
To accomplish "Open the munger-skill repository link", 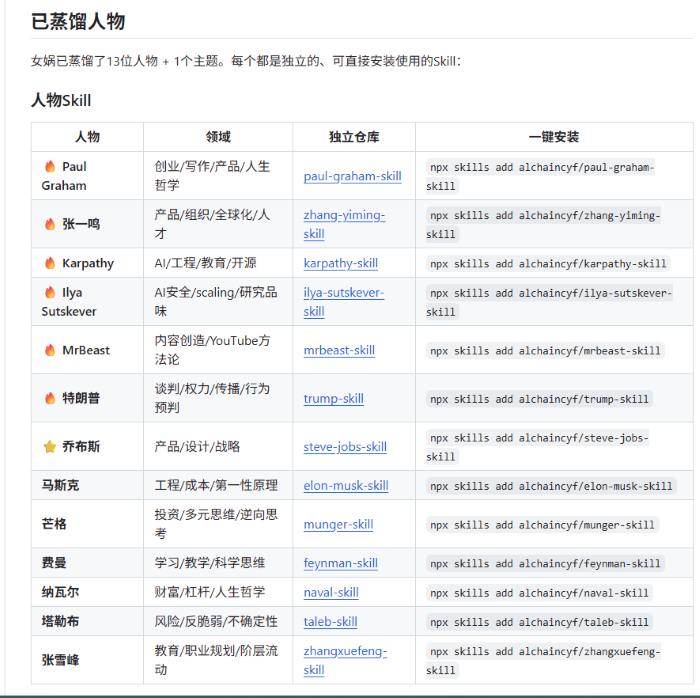I will (338, 524).
